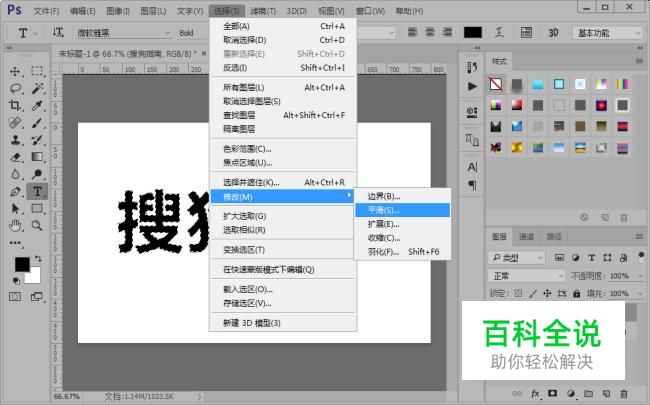Select the Horizontal Type tool

(37, 192)
